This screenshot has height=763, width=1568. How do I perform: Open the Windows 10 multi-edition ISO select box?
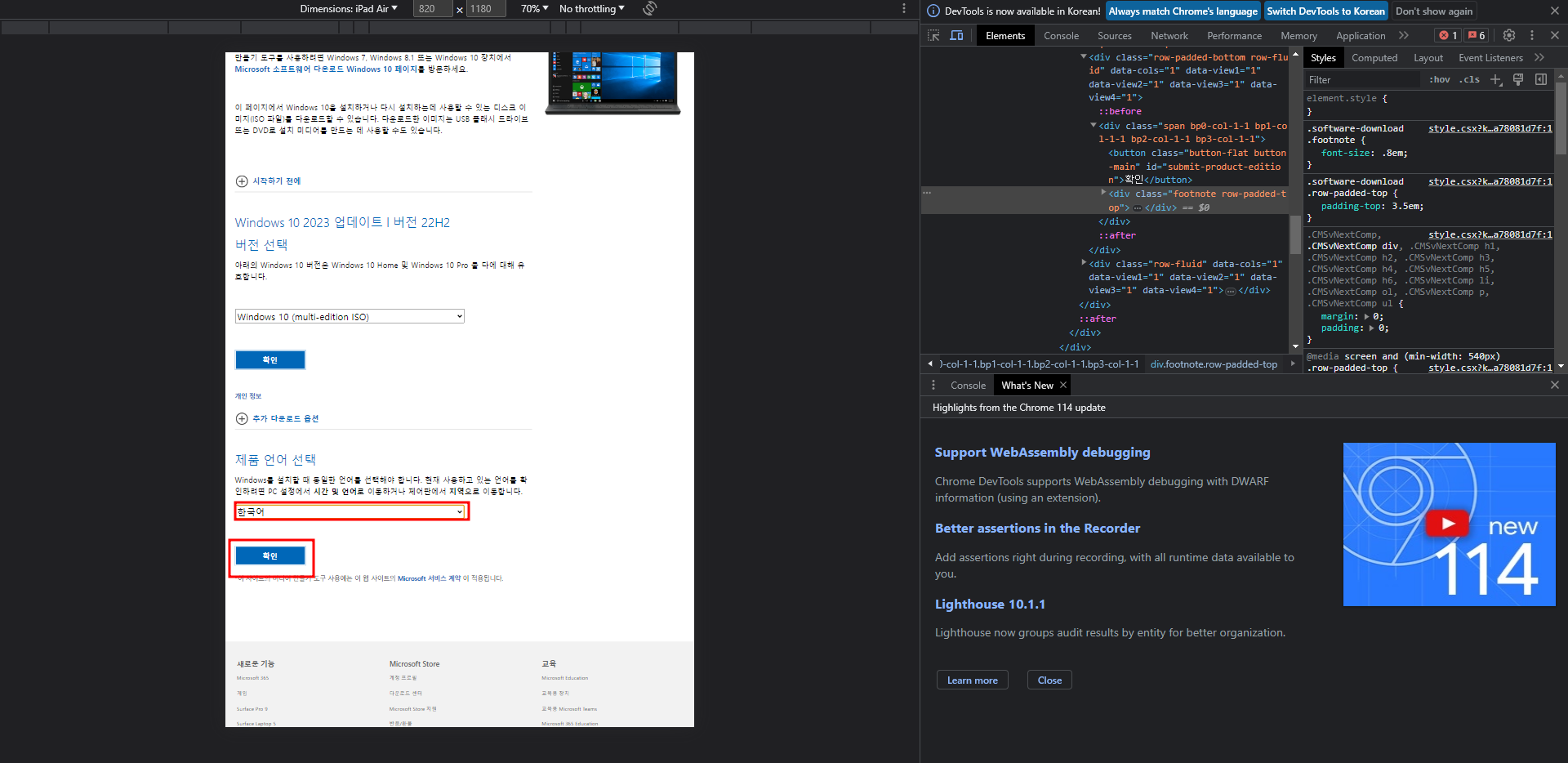click(350, 316)
